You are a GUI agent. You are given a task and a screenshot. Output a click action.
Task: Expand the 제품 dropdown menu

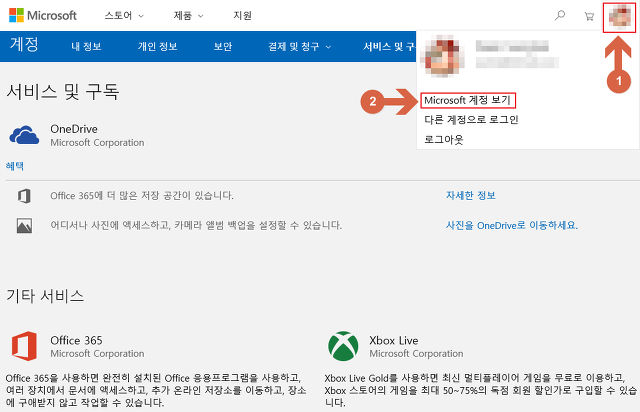188,16
